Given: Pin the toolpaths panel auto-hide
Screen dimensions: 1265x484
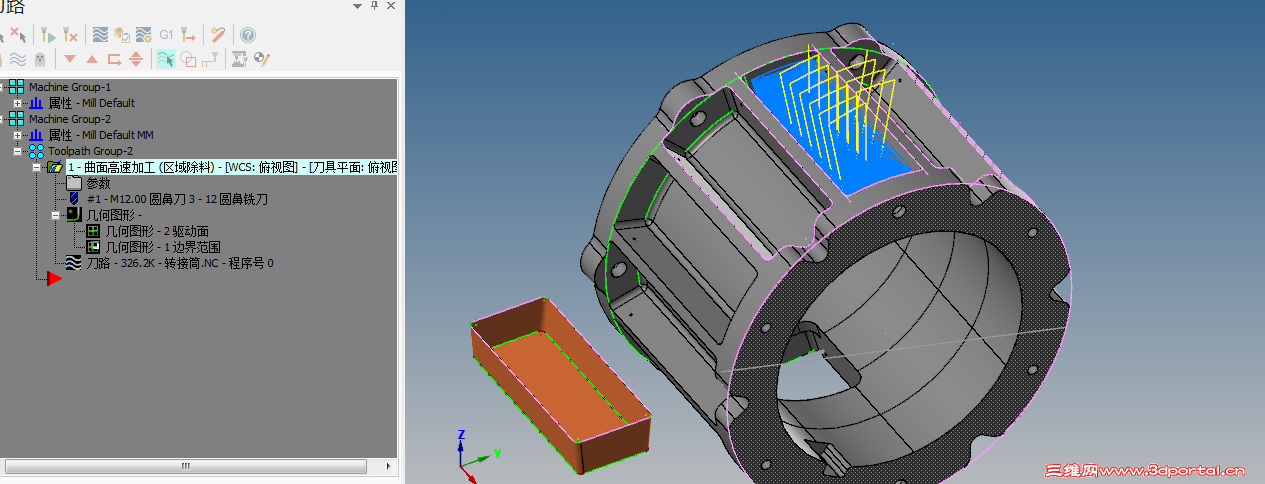Looking at the screenshot, I should click(x=374, y=6).
